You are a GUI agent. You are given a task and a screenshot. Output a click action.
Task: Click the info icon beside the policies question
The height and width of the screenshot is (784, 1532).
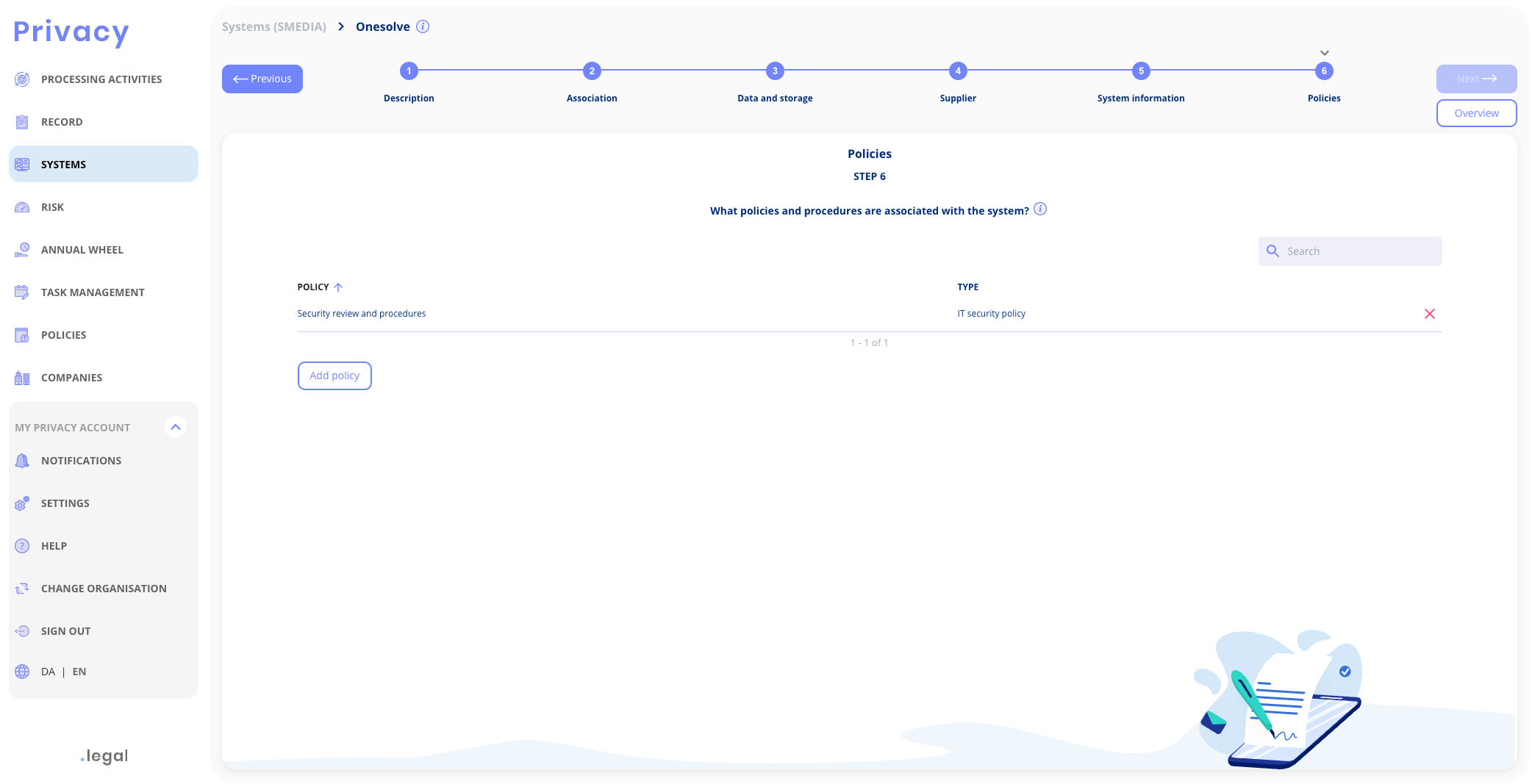(x=1040, y=209)
